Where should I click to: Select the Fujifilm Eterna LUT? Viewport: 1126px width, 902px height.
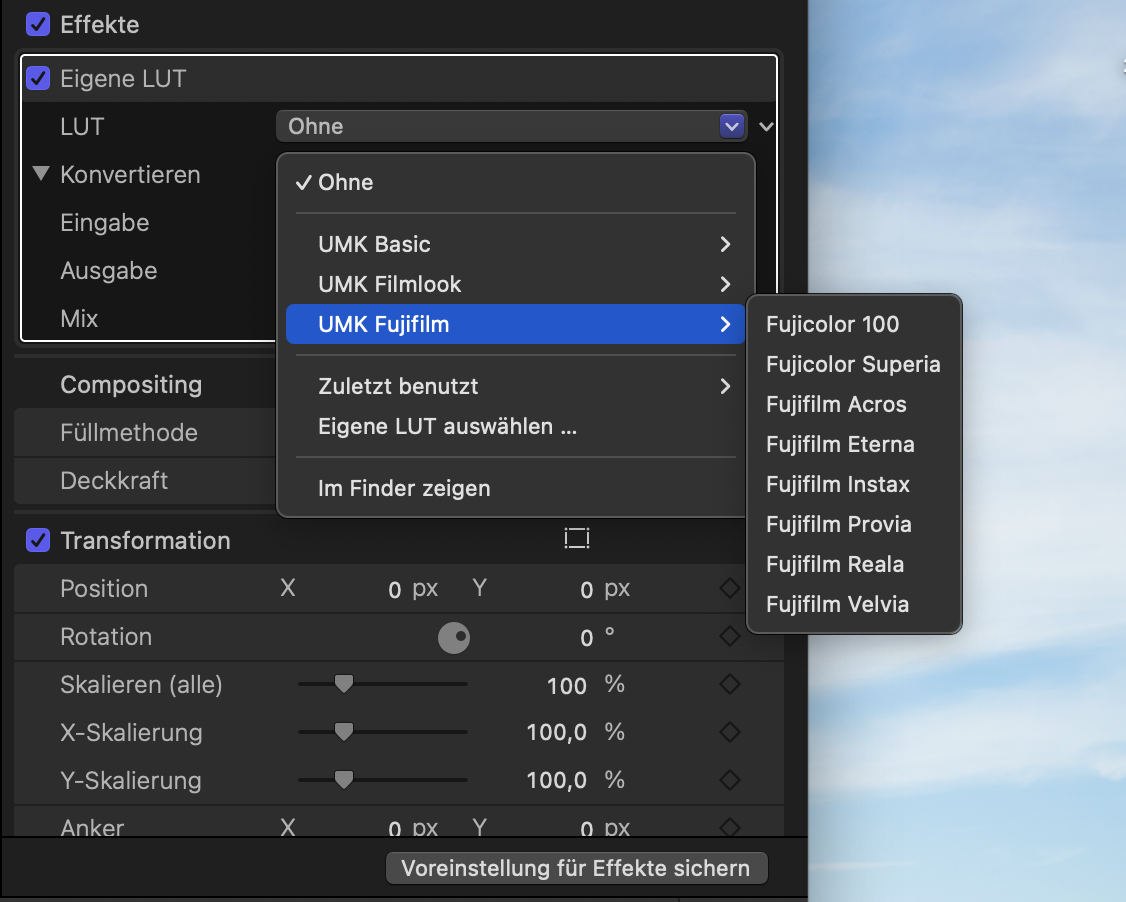click(x=854, y=445)
